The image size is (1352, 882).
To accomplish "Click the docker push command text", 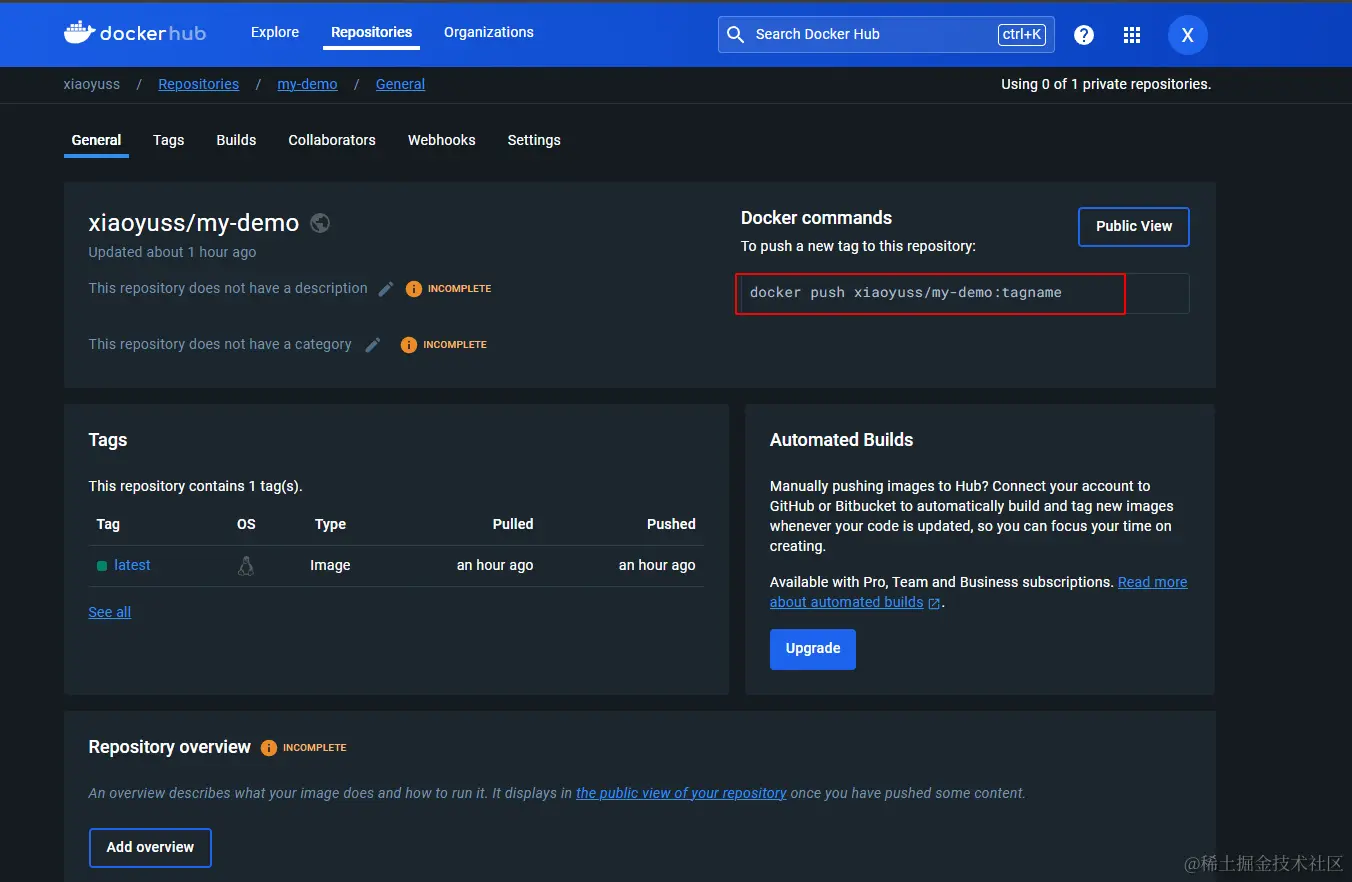I will [906, 293].
